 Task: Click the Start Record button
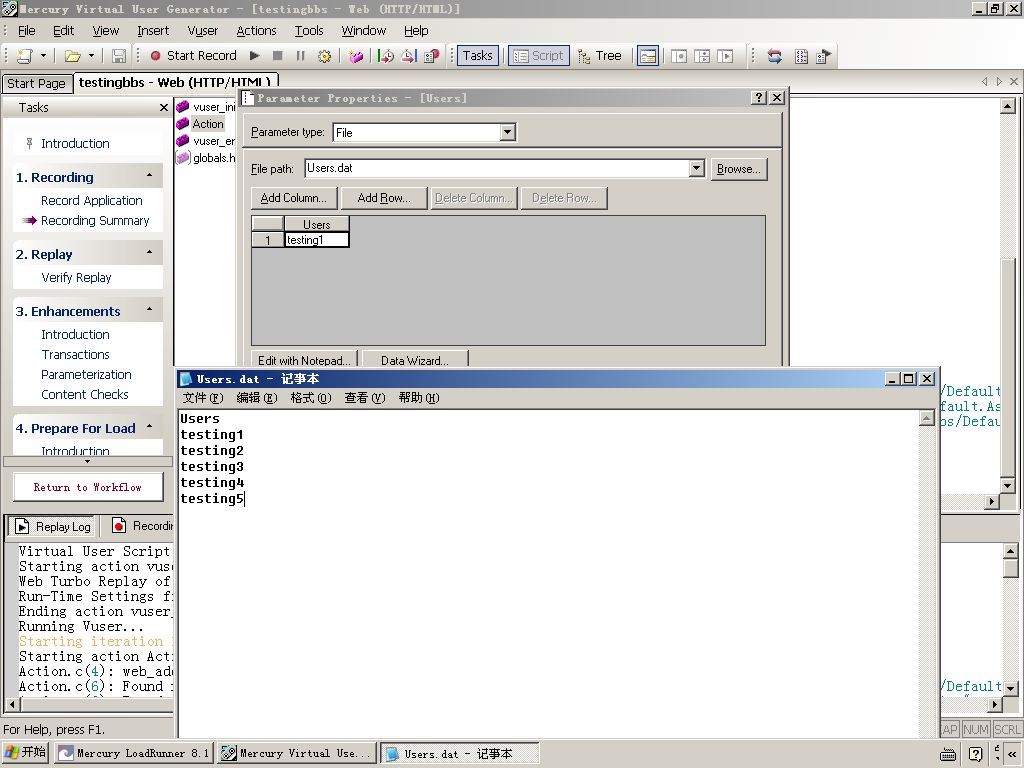pos(193,56)
